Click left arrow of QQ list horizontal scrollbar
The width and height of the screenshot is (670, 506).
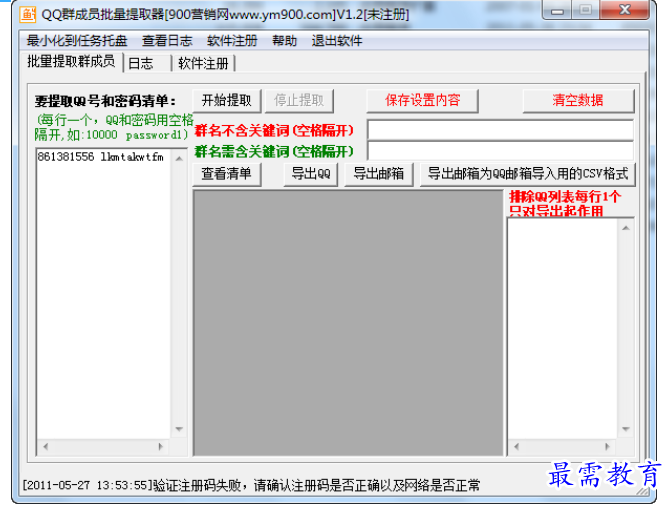point(46,447)
